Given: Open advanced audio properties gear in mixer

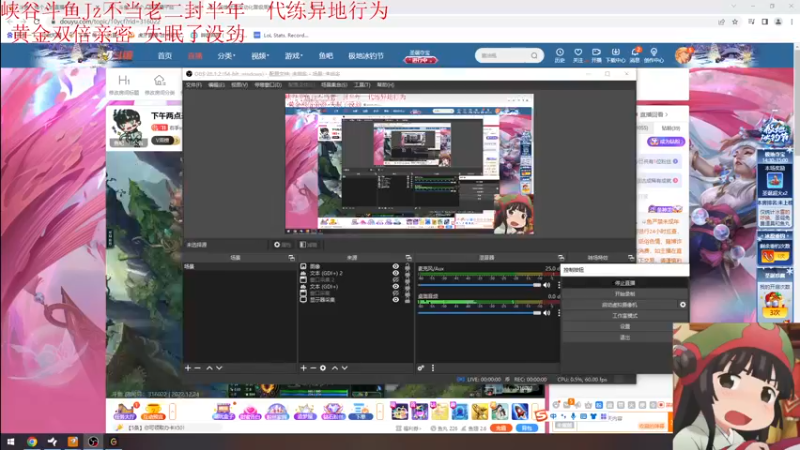Looking at the screenshot, I should (x=421, y=368).
